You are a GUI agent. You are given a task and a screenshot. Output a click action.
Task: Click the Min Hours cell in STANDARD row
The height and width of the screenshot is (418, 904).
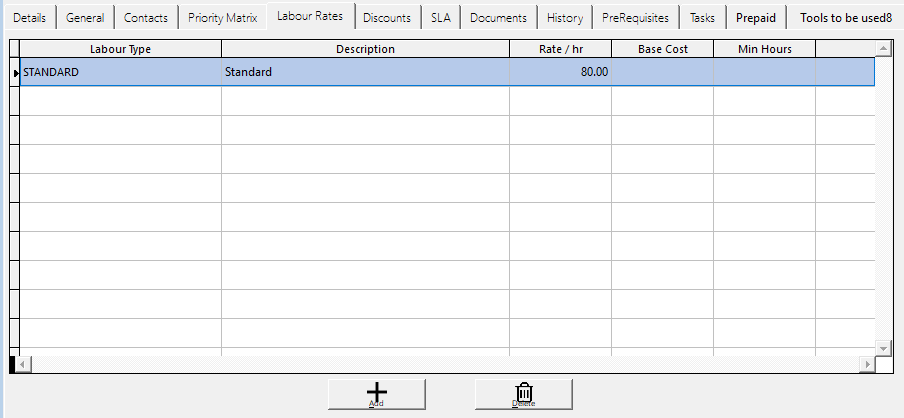click(764, 72)
